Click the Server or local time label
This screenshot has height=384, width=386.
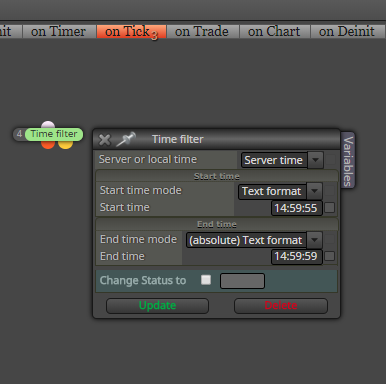pyautogui.click(x=148, y=159)
